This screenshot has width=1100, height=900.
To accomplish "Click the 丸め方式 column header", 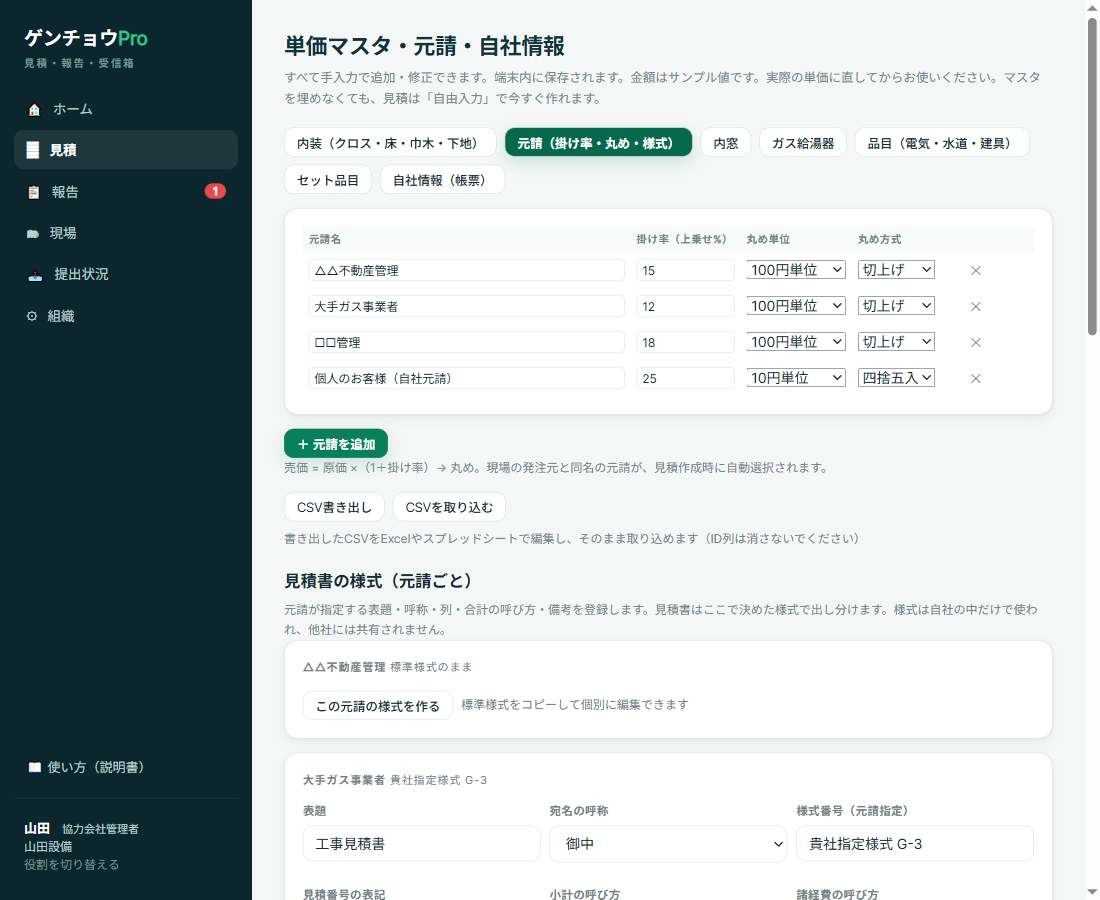I will point(880,239).
